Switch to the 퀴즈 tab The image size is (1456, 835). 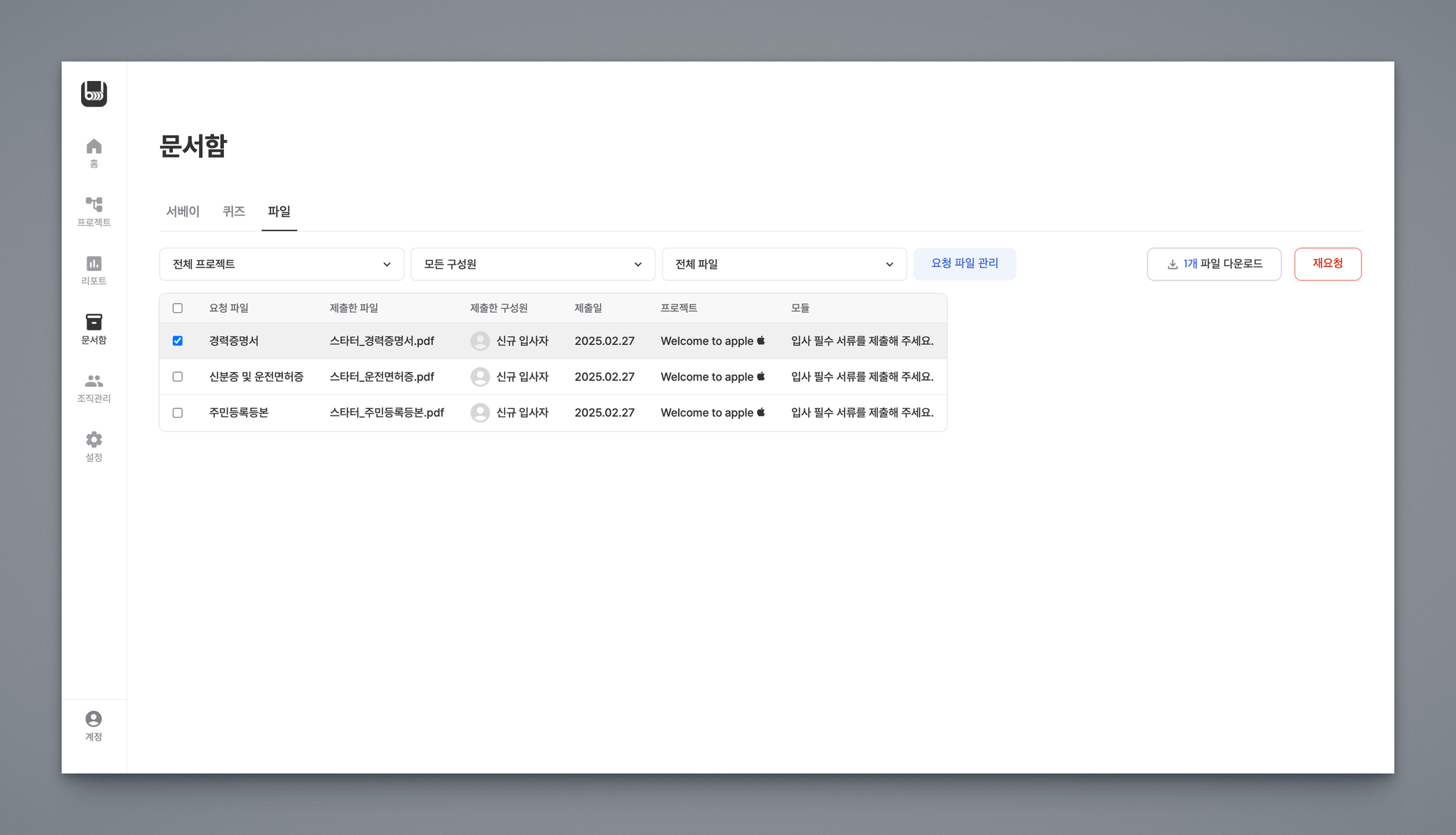(x=234, y=211)
